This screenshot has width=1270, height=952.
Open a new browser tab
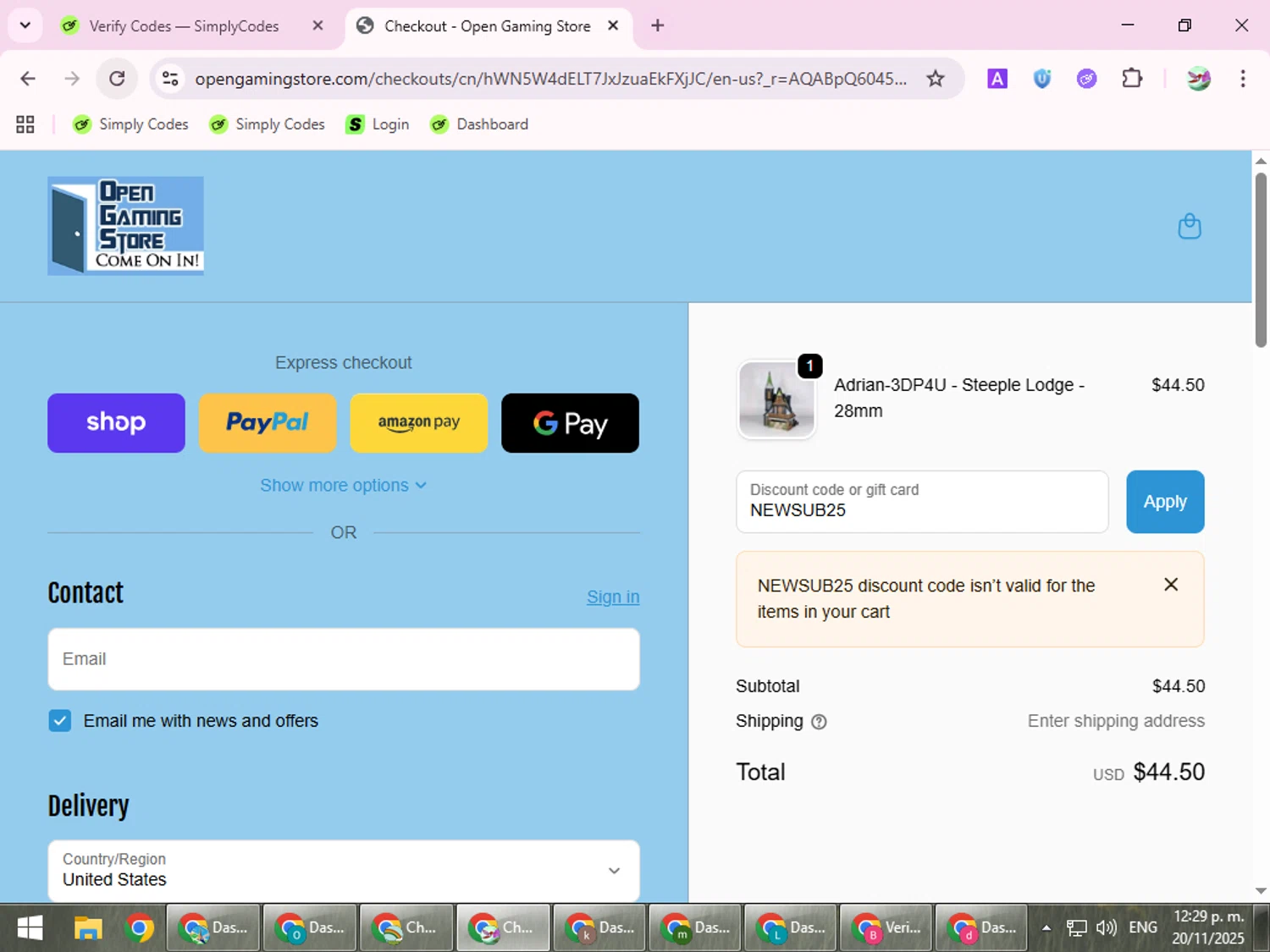[658, 25]
